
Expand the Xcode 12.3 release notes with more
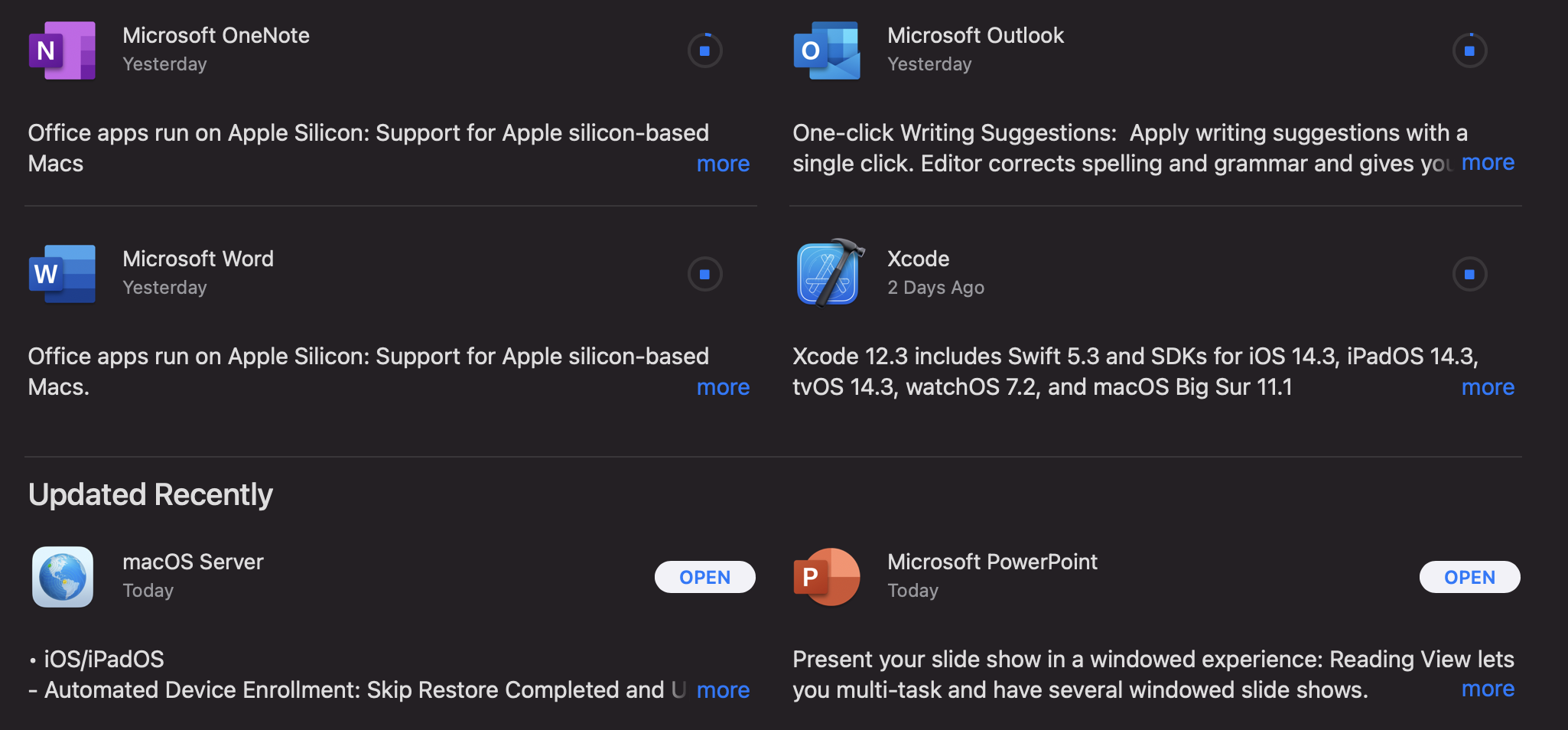click(x=1487, y=387)
